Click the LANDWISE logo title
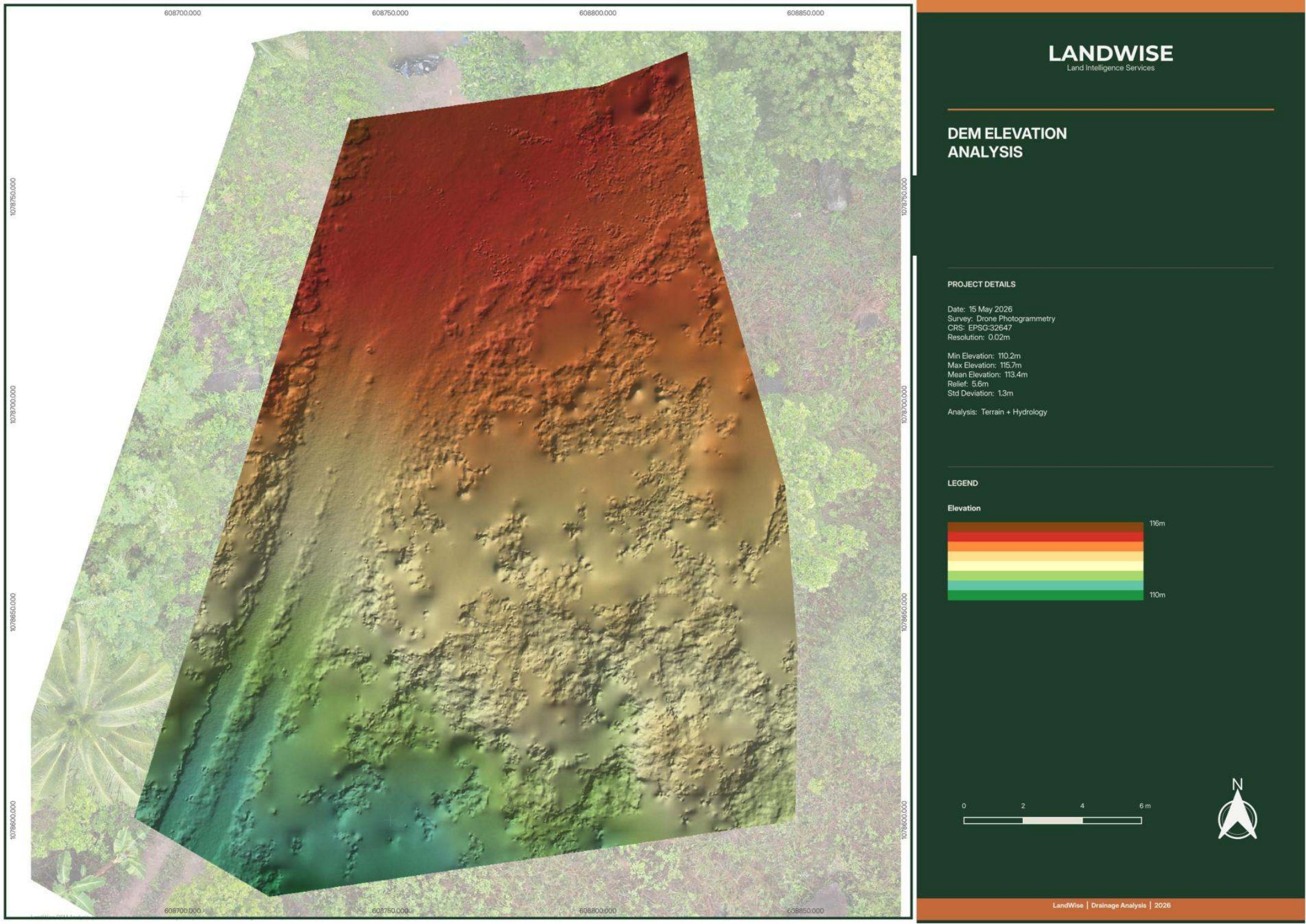1306x924 pixels. click(x=1110, y=53)
